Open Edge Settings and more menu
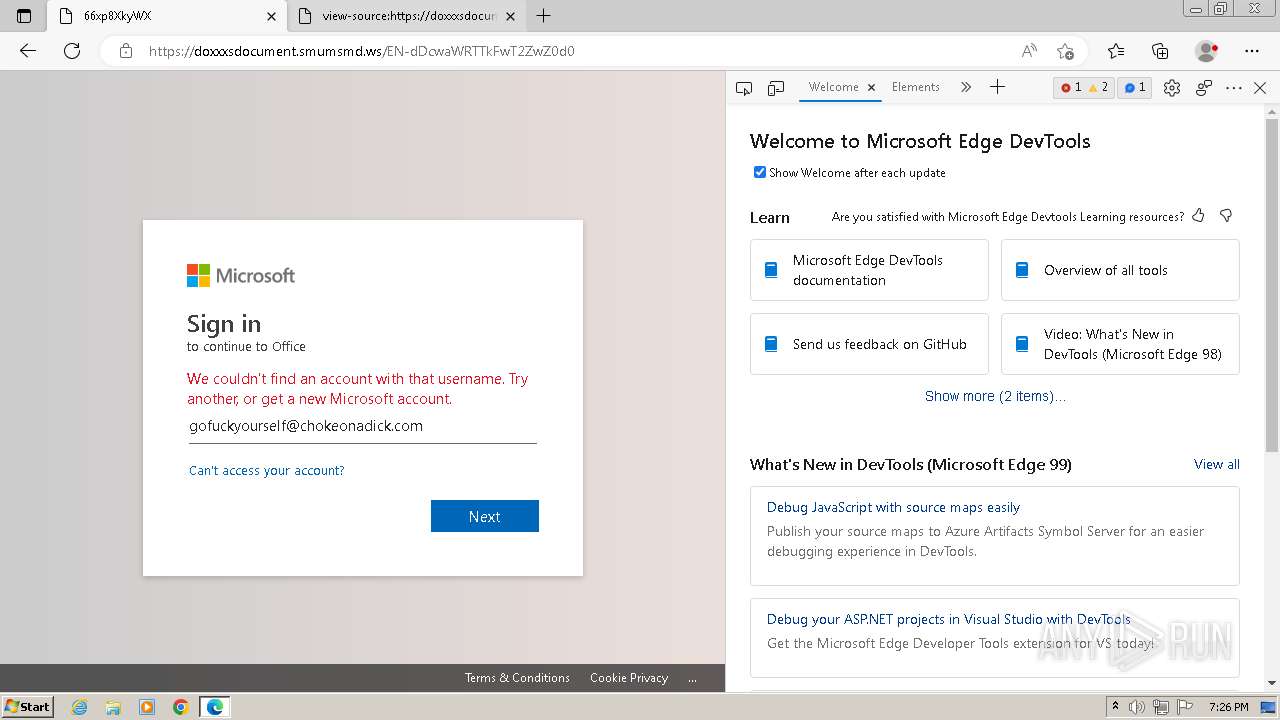Image resolution: width=1280 pixels, height=720 pixels. point(1252,51)
